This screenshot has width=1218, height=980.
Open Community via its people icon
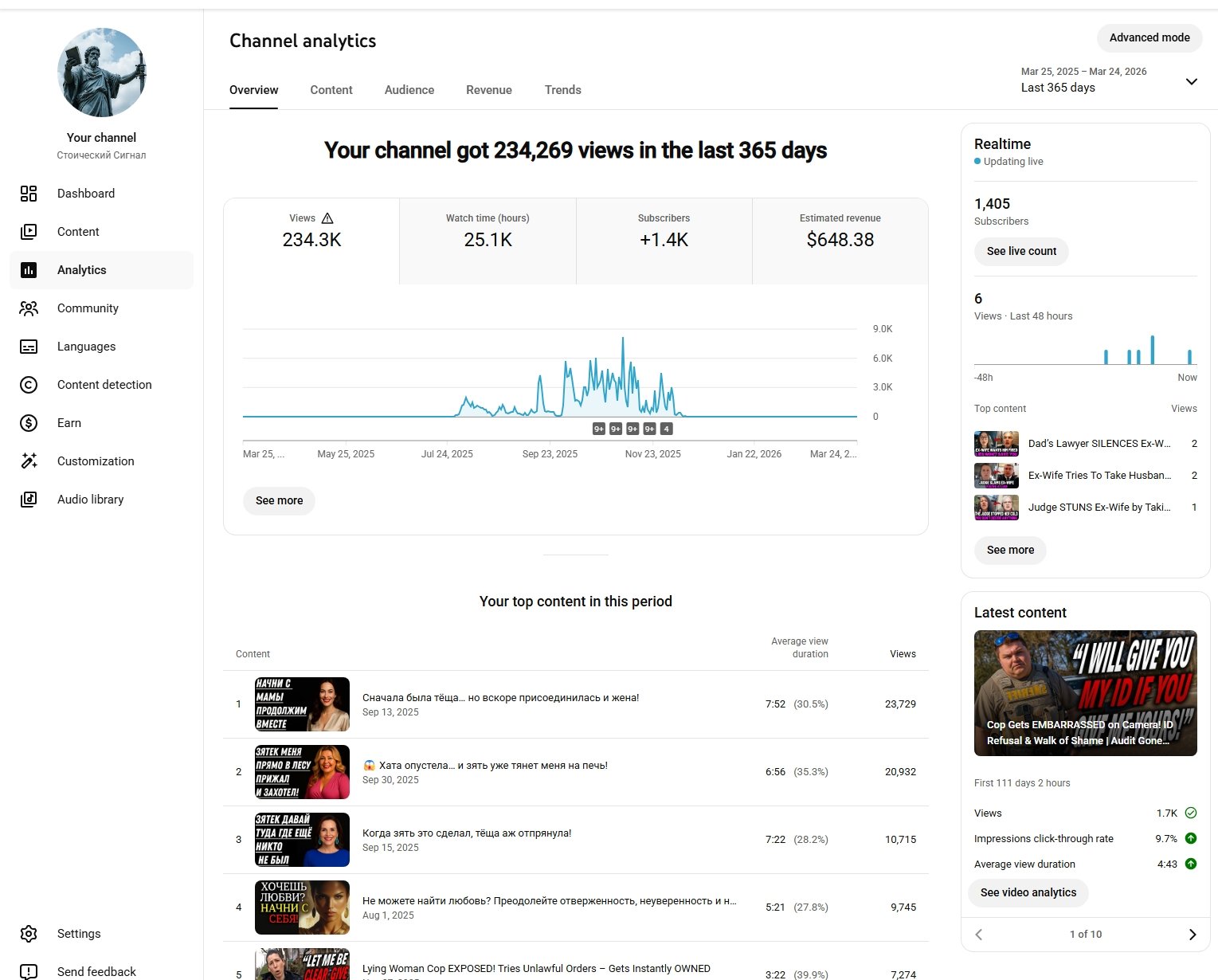[29, 308]
